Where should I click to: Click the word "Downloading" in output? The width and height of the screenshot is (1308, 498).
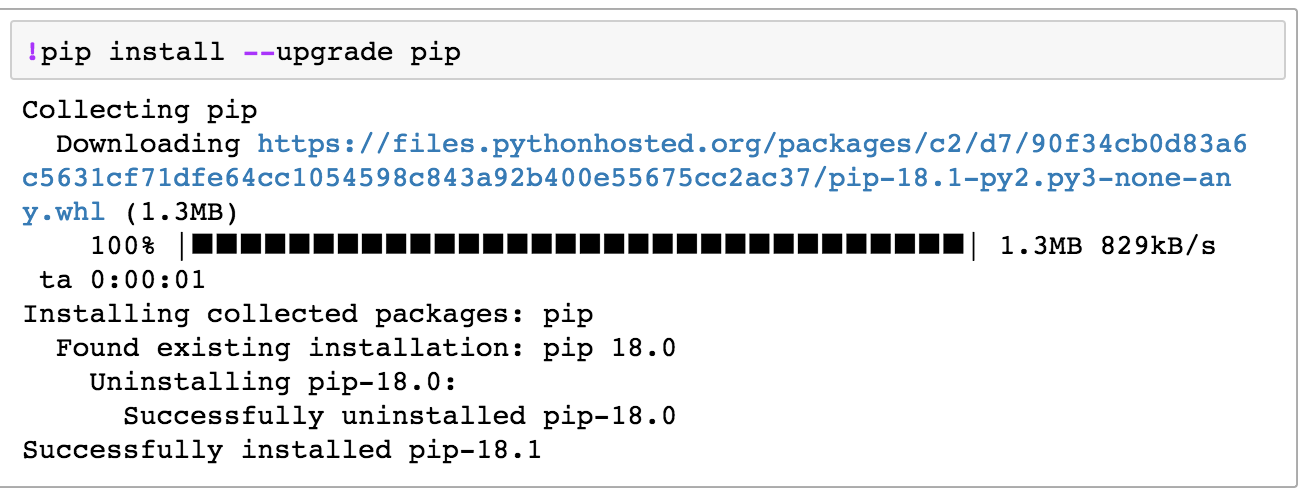tap(148, 144)
